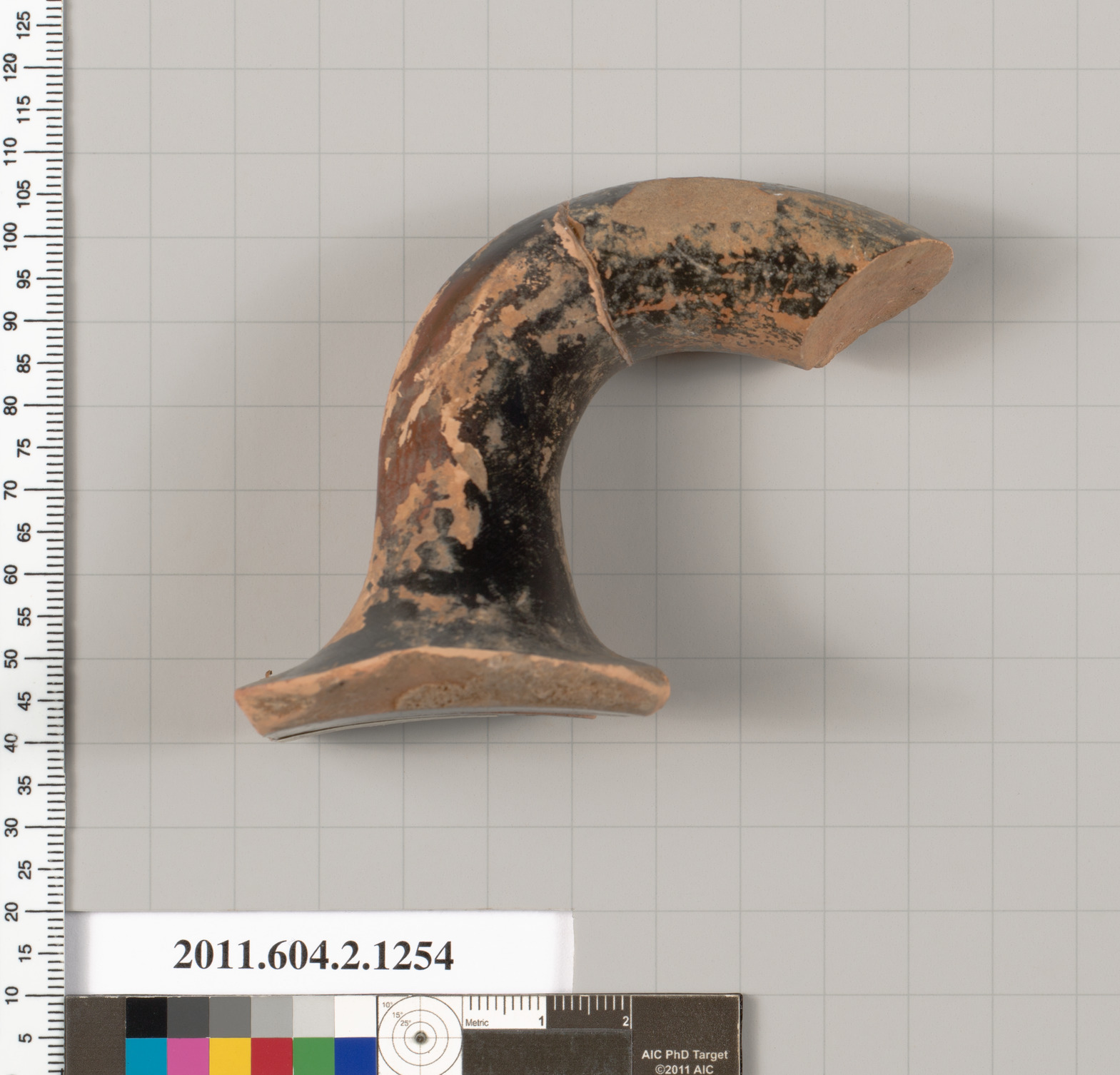
Task: Click the 100 mark on the vertical ruler
Action: [x=9, y=236]
